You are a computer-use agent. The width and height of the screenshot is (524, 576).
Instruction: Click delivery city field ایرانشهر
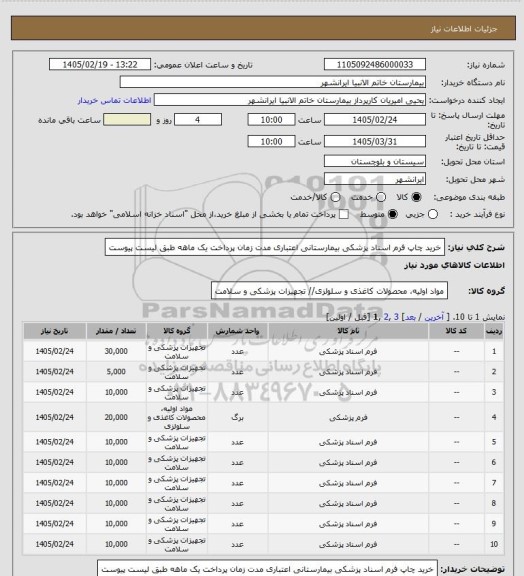tap(375, 179)
